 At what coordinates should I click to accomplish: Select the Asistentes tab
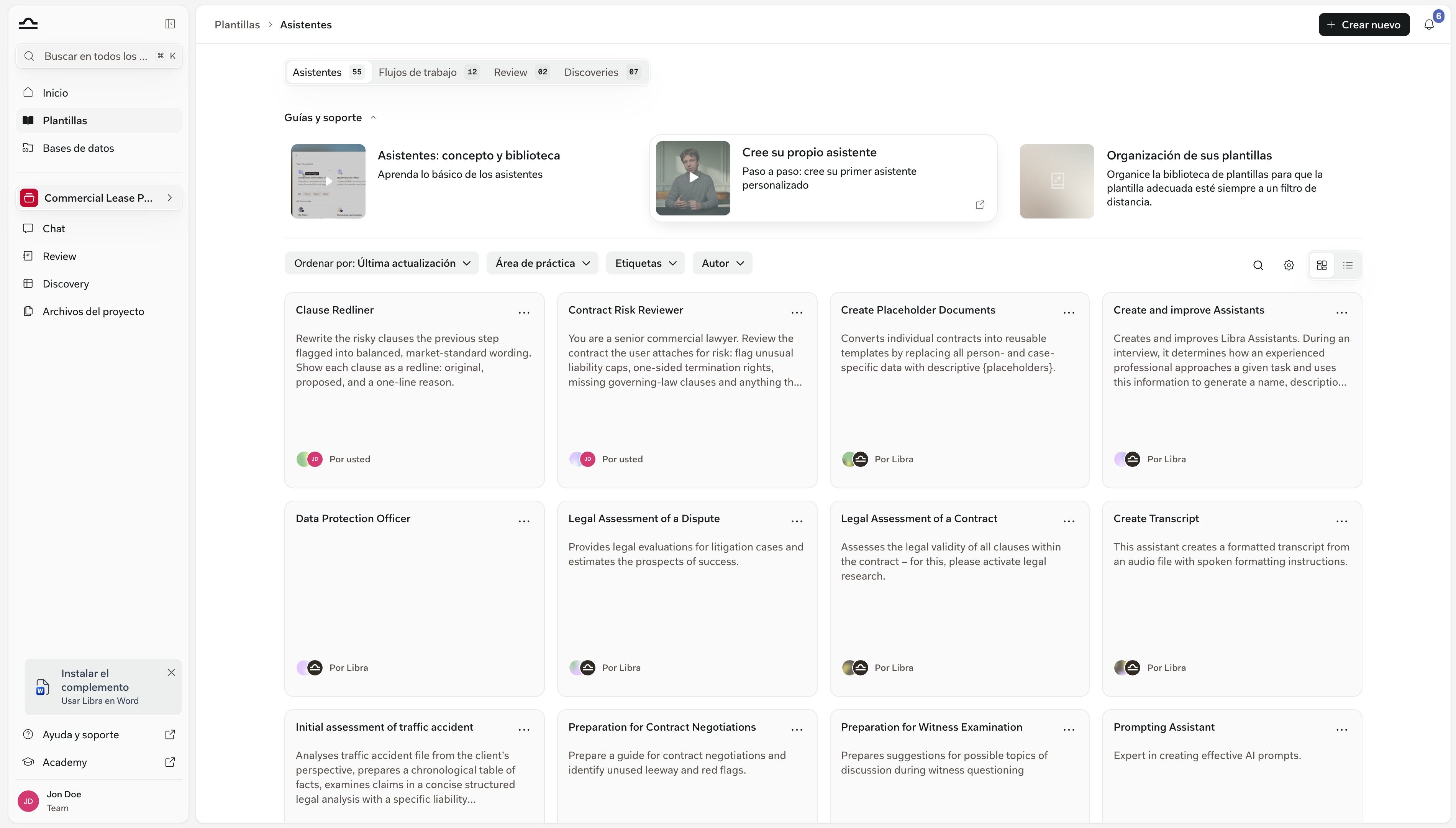[x=328, y=72]
